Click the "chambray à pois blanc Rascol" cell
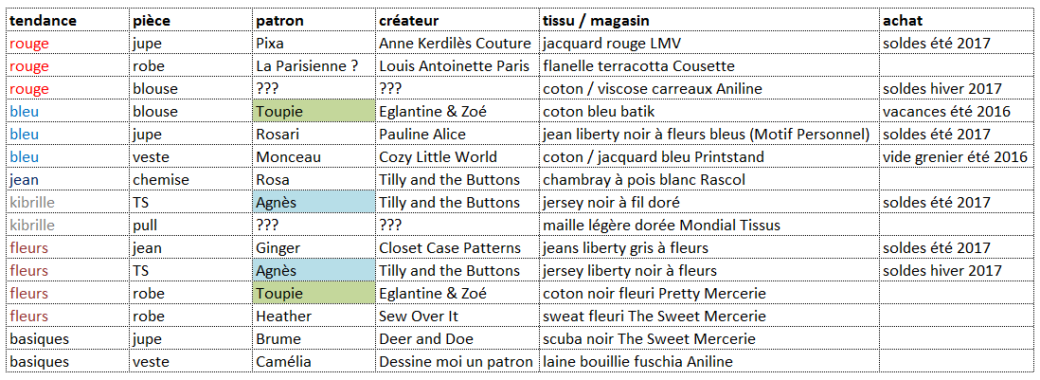 [x=710, y=179]
